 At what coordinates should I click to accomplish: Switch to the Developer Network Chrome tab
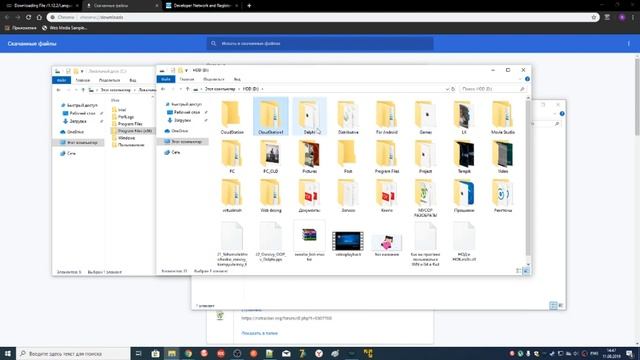[x=202, y=6]
